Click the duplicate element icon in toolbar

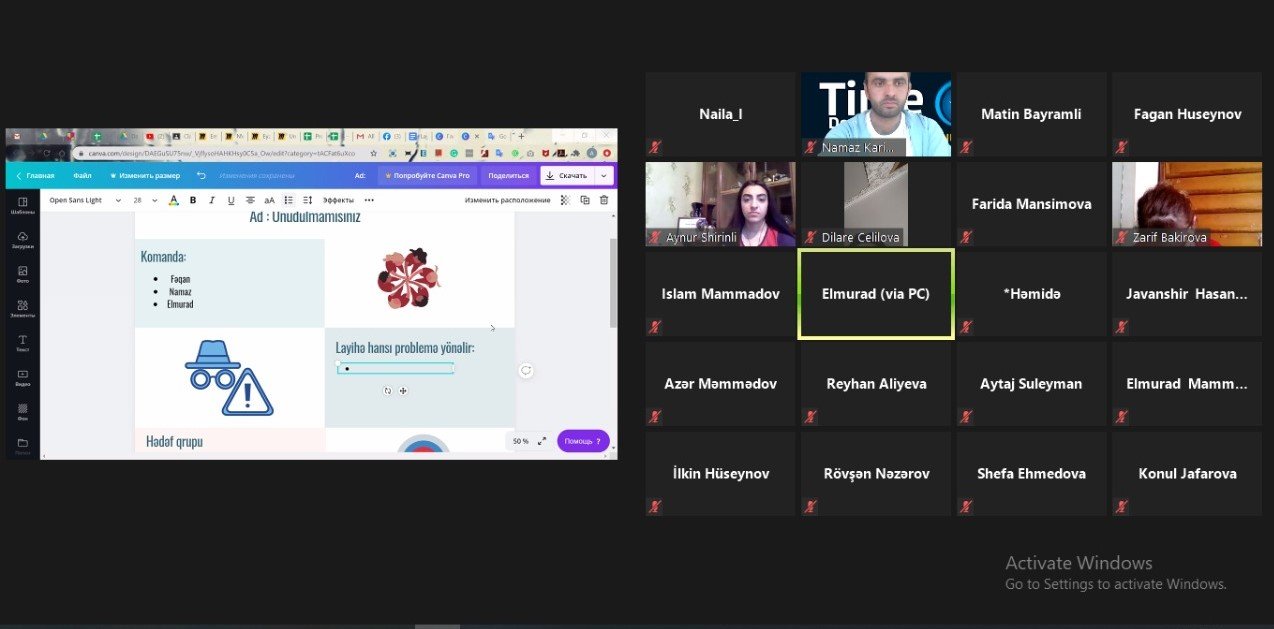pyautogui.click(x=585, y=200)
